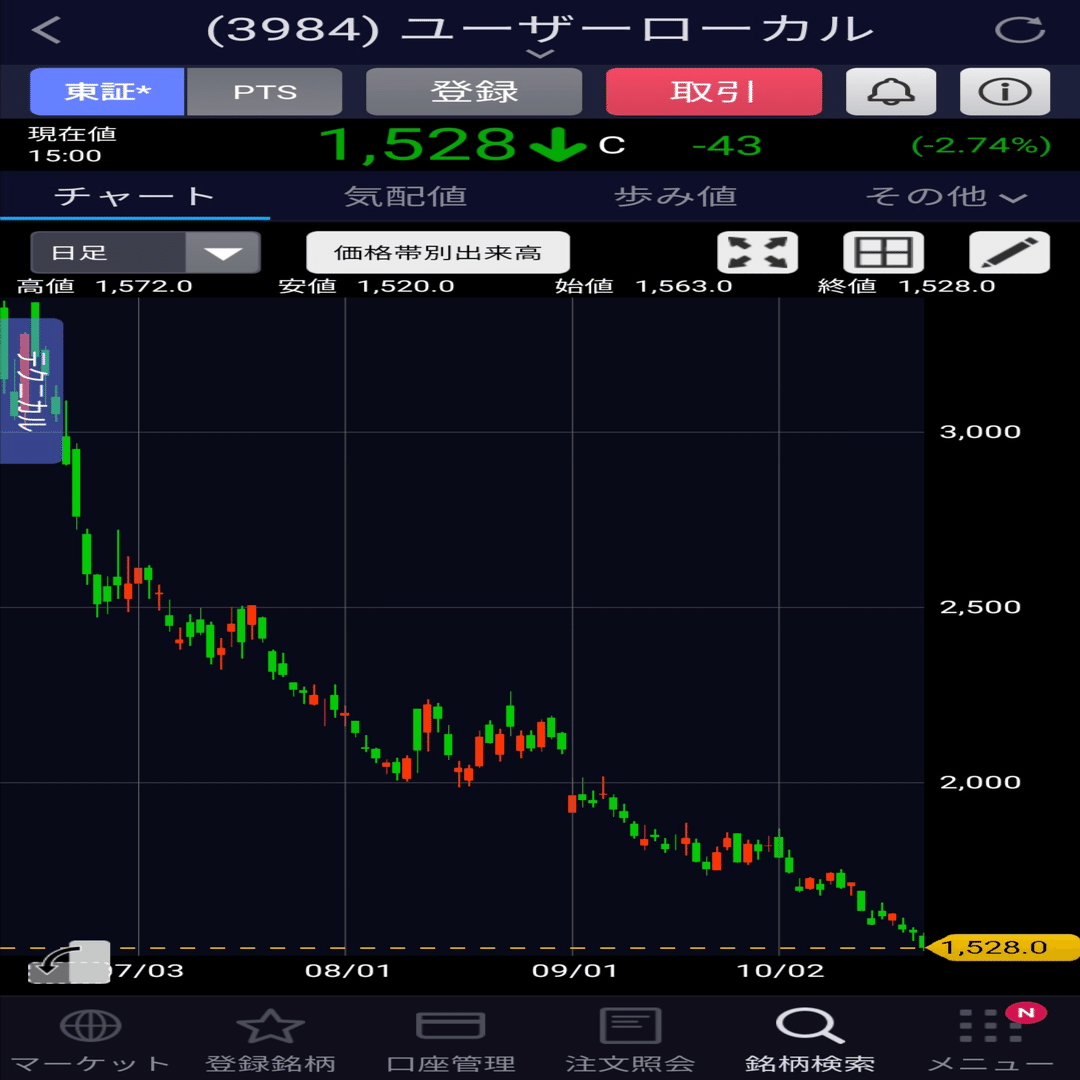Tap 3,000 price axis label
The width and height of the screenshot is (1080, 1080).
point(980,432)
